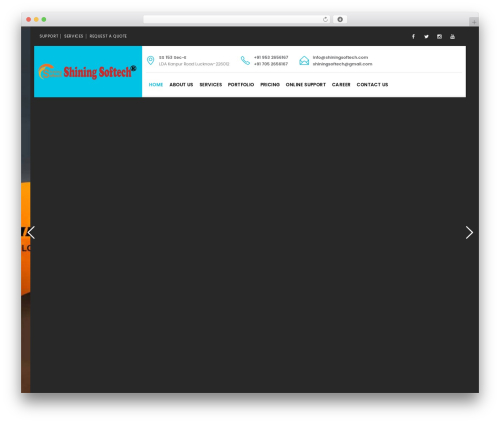This screenshot has width=500, height=423.
Task: Click the location pin icon
Action: [x=150, y=60]
